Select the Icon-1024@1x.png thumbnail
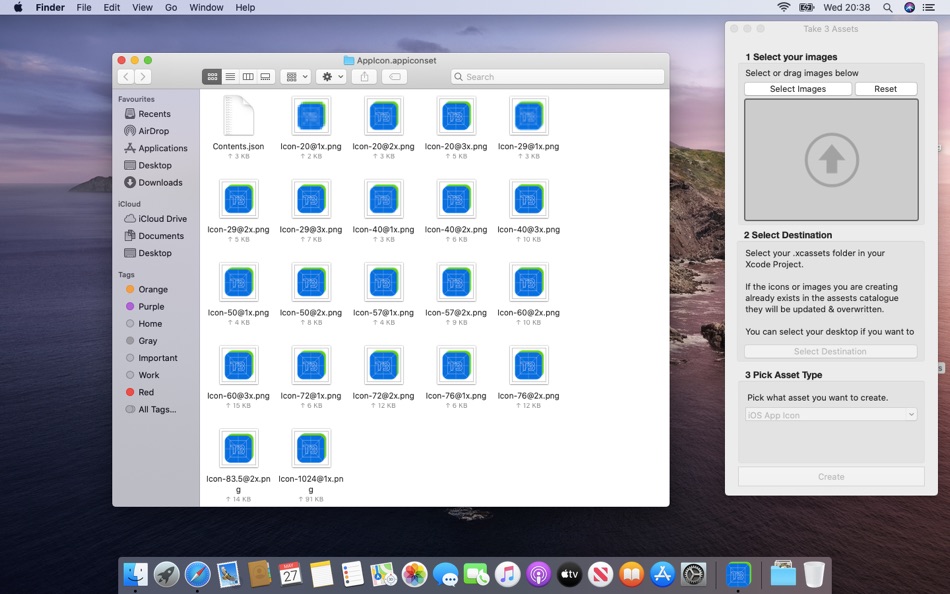The image size is (950, 594). (x=310, y=449)
